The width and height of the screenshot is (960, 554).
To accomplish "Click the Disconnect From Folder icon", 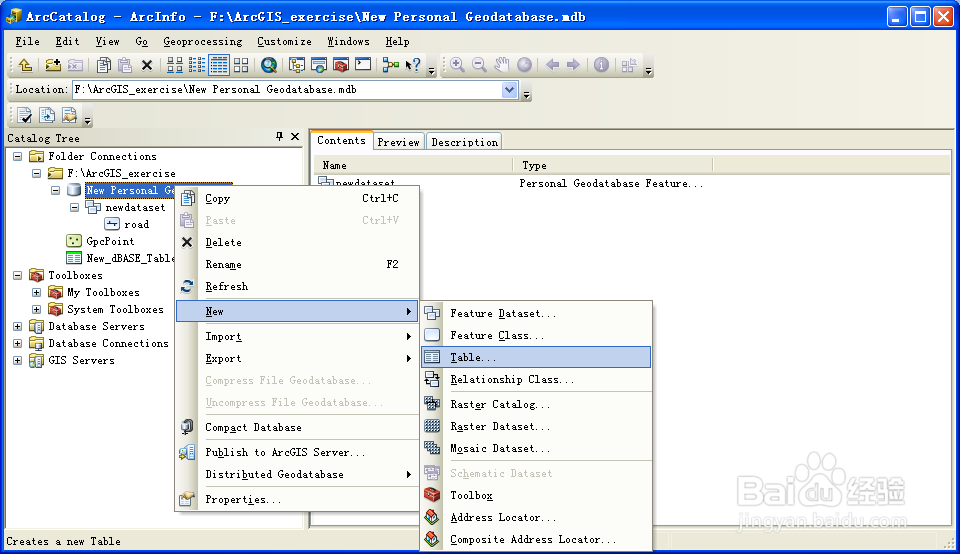I will click(x=75, y=65).
